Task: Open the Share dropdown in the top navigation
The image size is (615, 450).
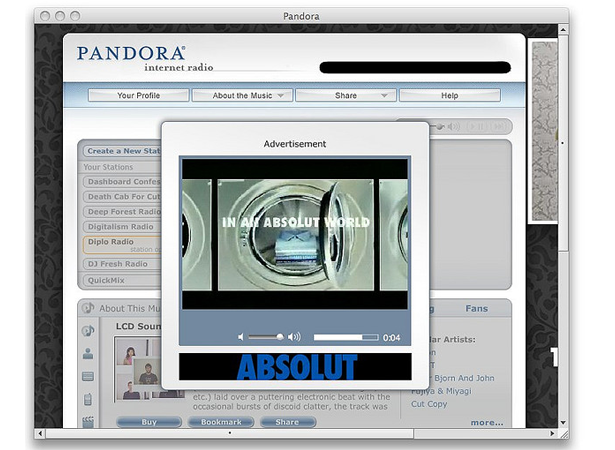Action: 346,95
